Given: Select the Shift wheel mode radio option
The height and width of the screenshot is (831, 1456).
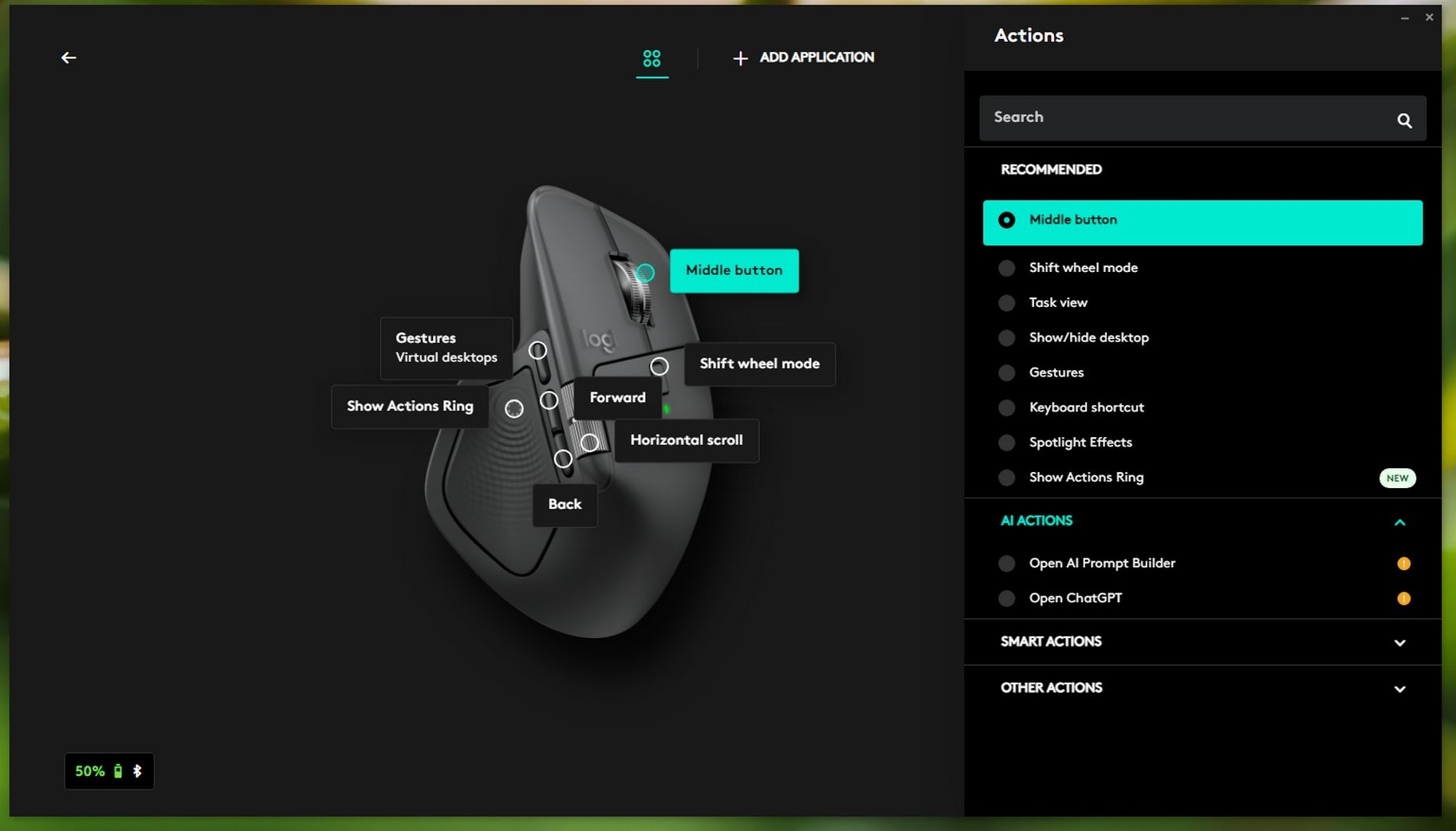Looking at the screenshot, I should click(1007, 268).
